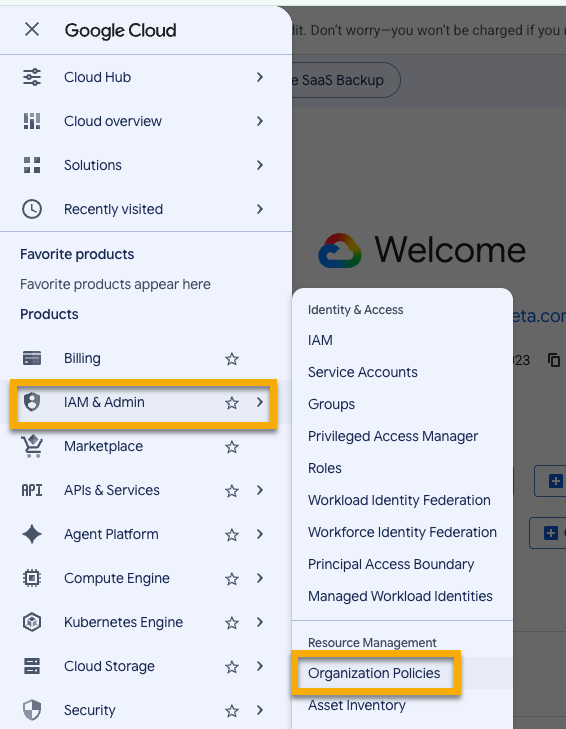Click the IAM & Admin shield icon
This screenshot has width=566, height=729.
tap(32, 402)
